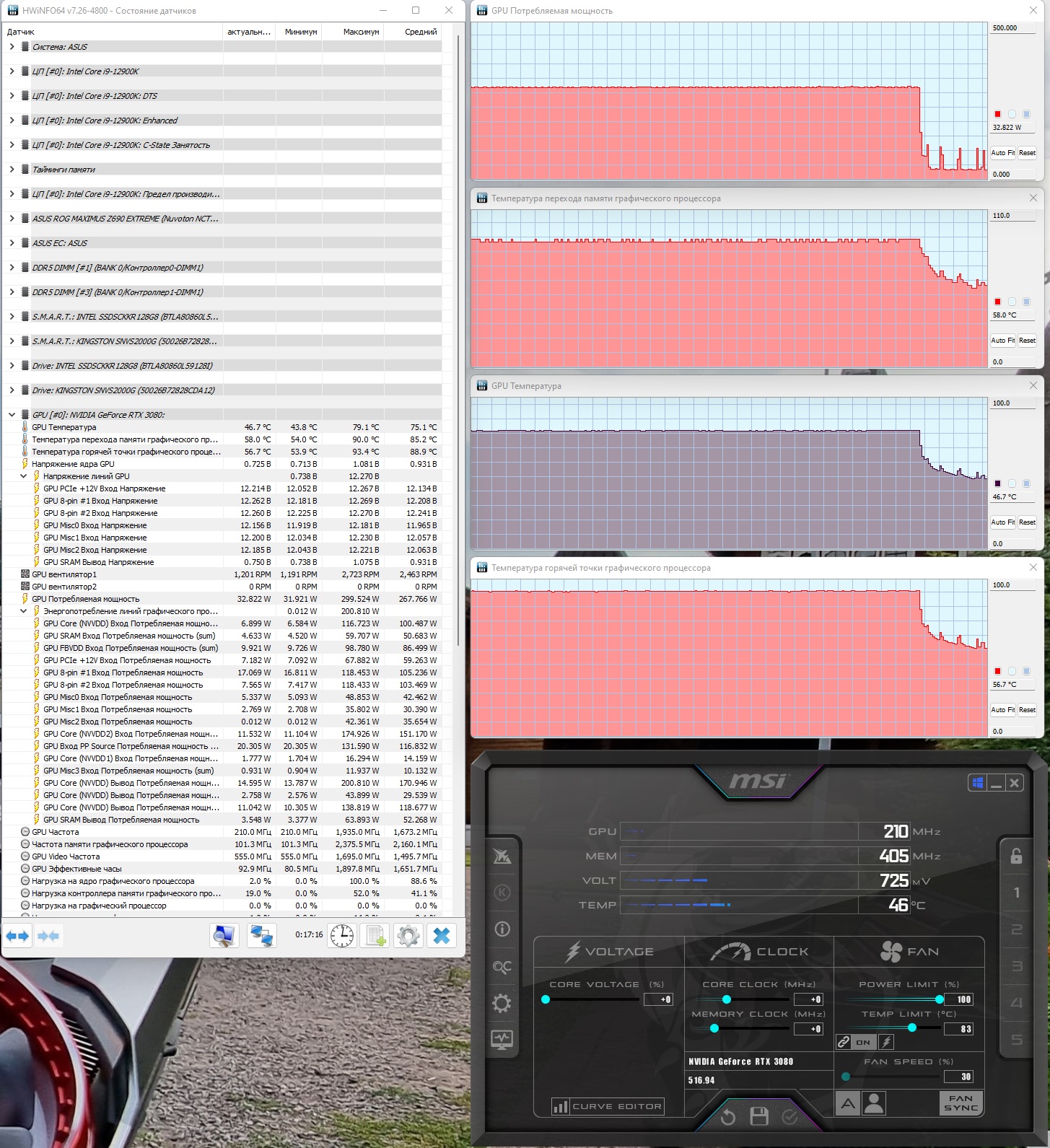Expand S.M.A.R.T.: KINGSTON SNVS2000G group
1050x1148 pixels.
(12, 341)
